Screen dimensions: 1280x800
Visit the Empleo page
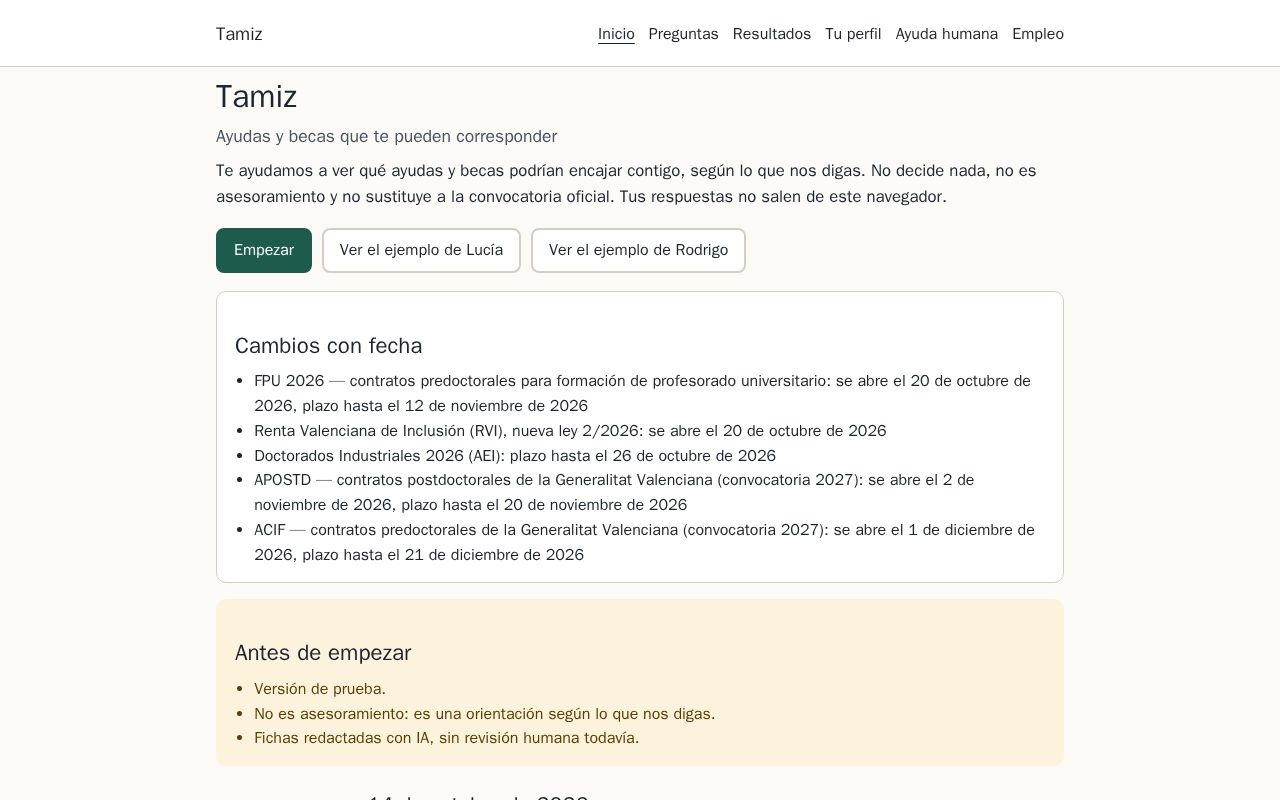(x=1038, y=34)
